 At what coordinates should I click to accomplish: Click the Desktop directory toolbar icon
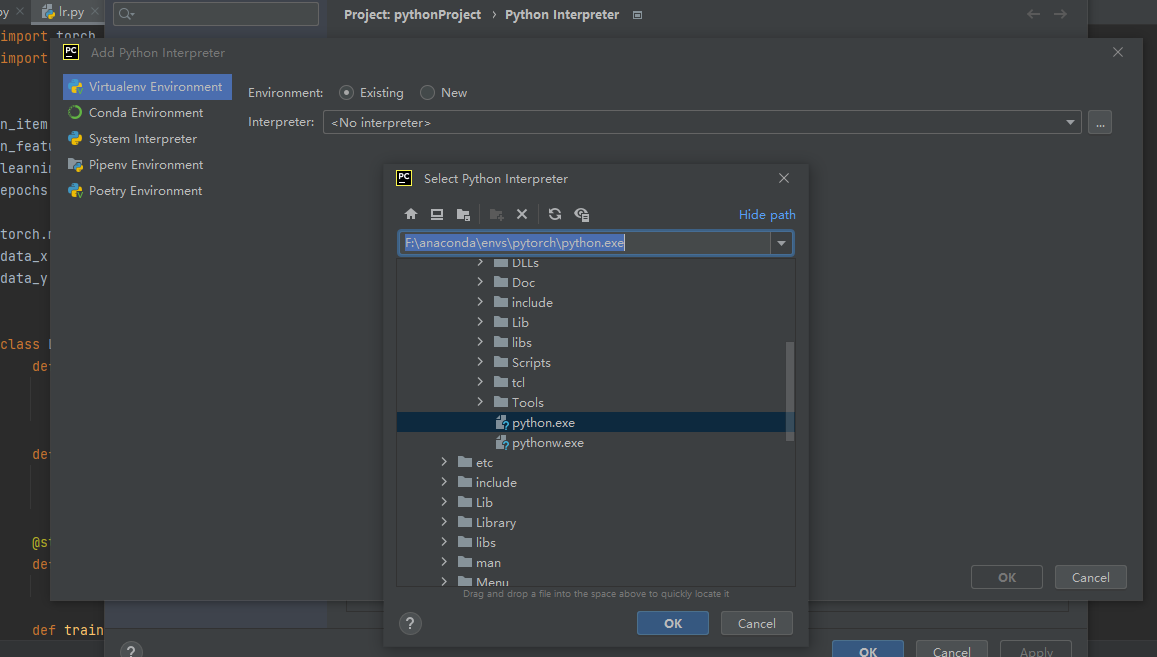[x=437, y=214]
